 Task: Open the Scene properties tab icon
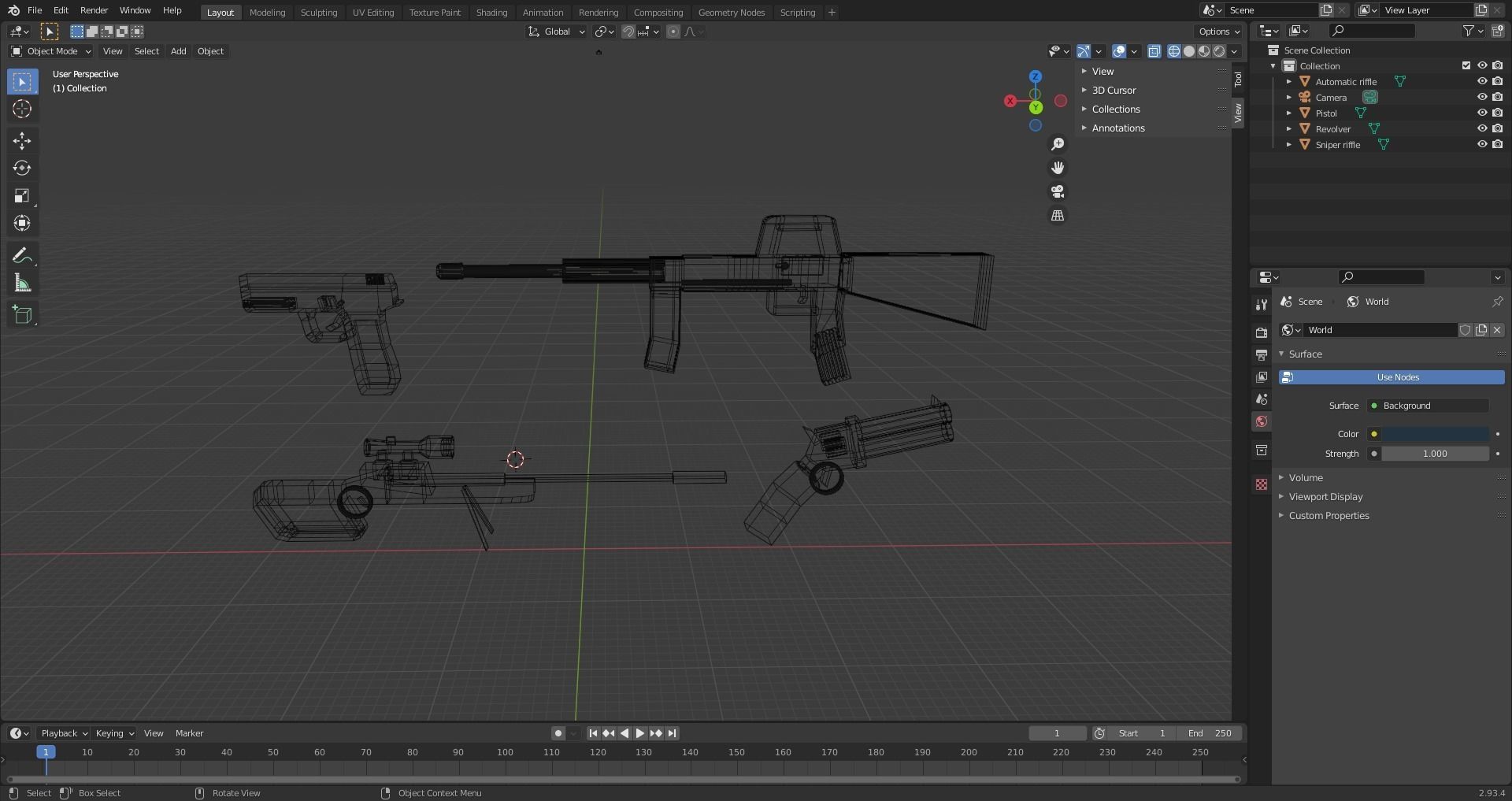[x=1262, y=399]
